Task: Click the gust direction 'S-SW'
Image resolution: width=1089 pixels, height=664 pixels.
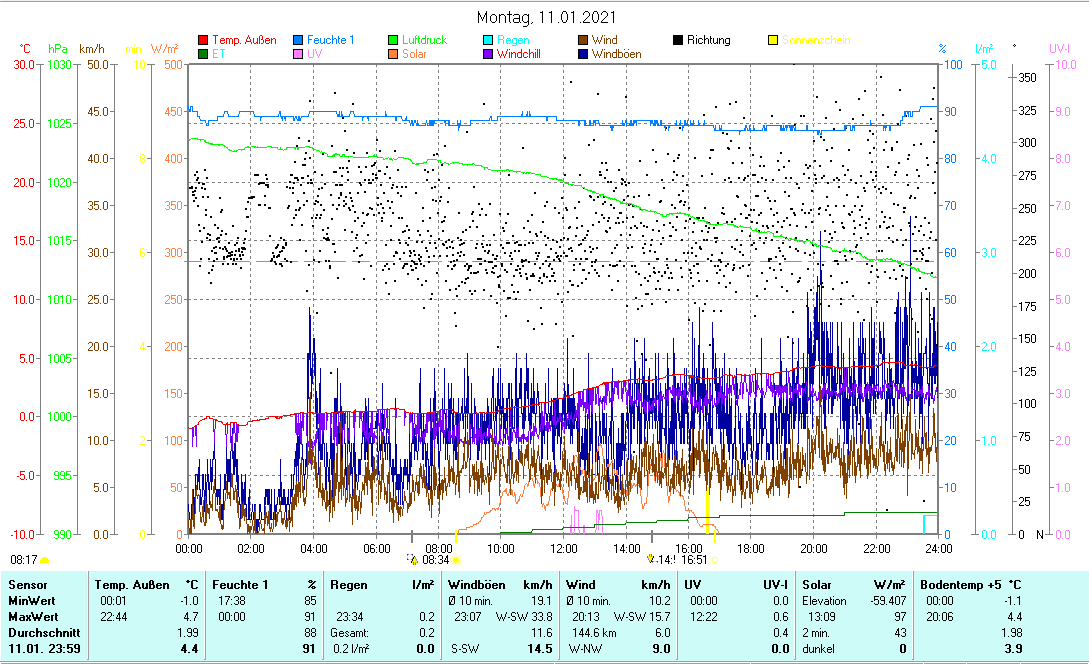Action: point(465,649)
